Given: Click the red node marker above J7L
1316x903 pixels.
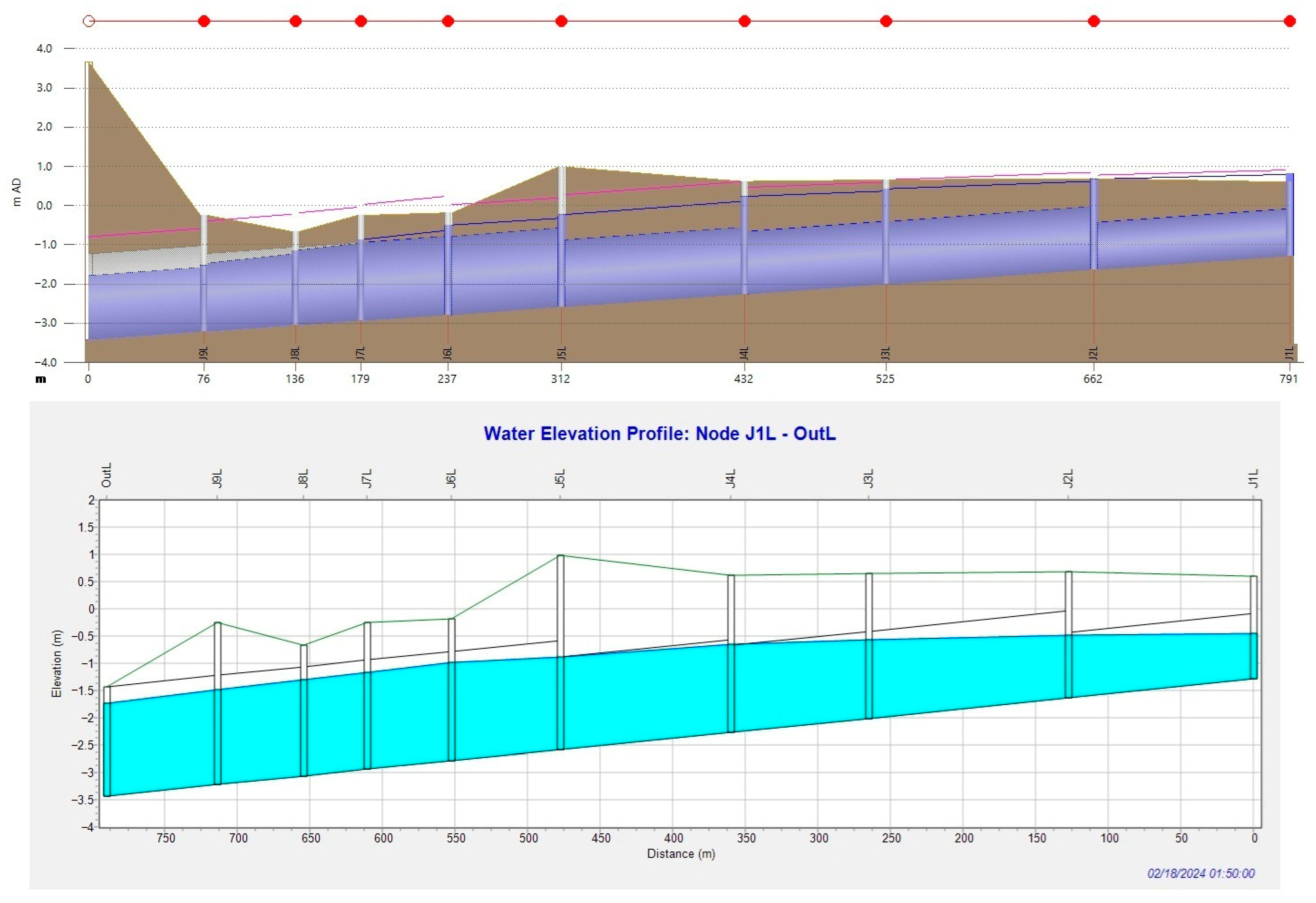Looking at the screenshot, I should [x=361, y=22].
